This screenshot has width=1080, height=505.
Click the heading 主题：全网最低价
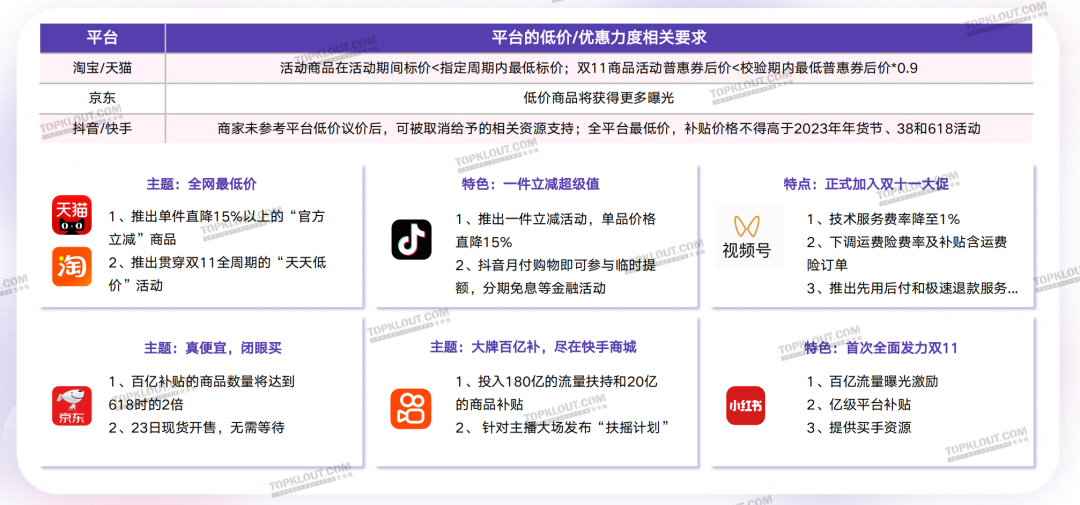(202, 185)
